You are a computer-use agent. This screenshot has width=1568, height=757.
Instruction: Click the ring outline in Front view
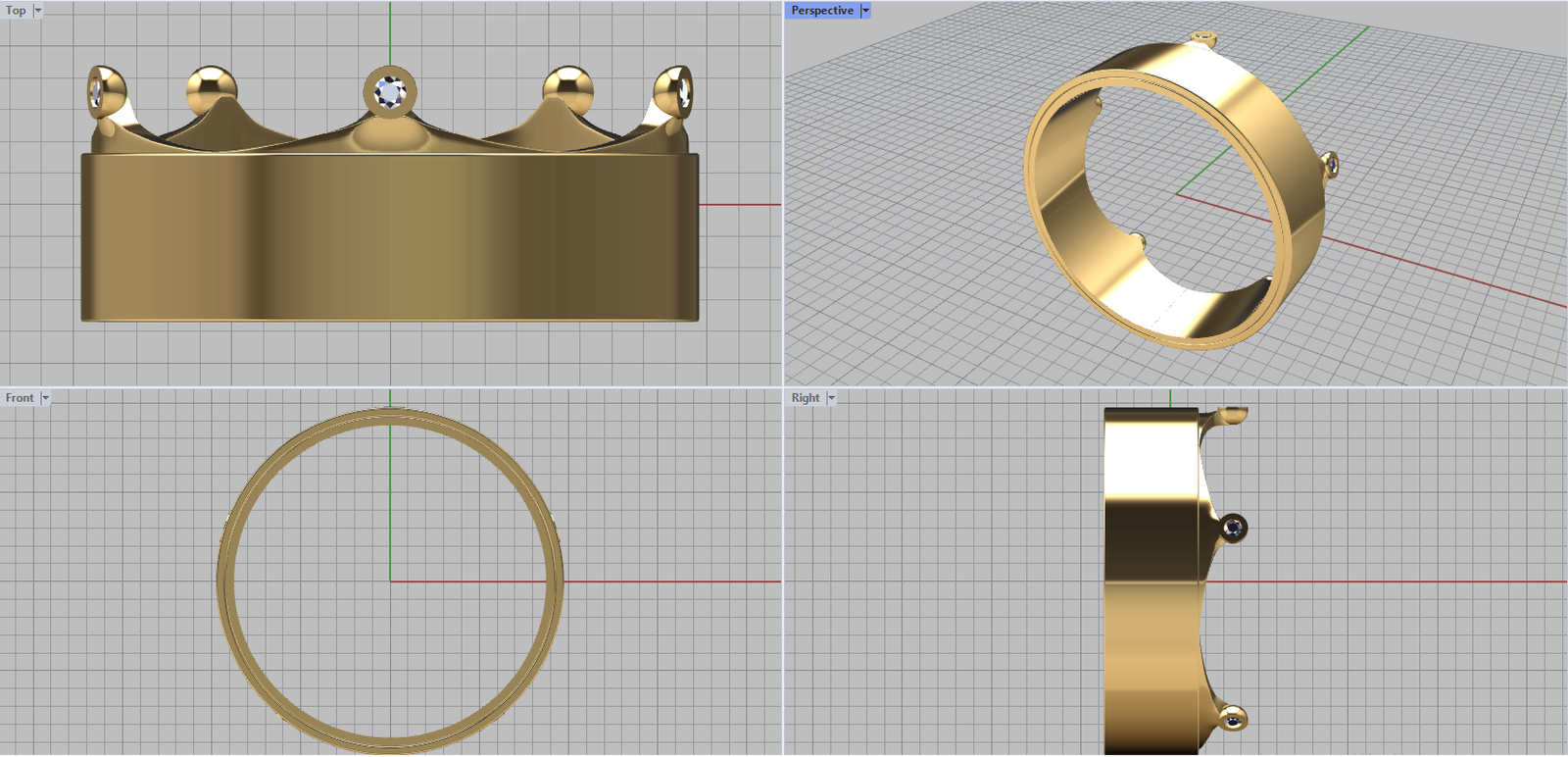point(222,580)
